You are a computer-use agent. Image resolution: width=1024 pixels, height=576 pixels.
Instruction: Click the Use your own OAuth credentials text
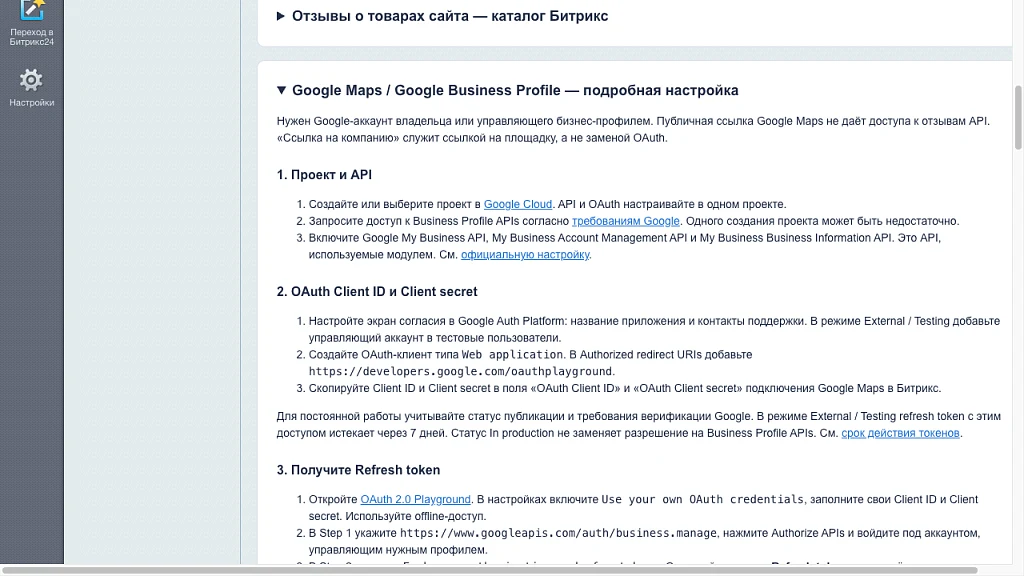click(703, 499)
